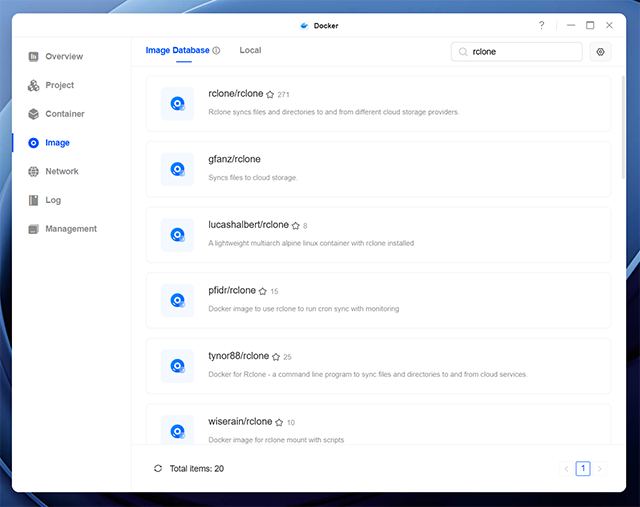Click the Image Database info icon
640x507 pixels.
[216, 50]
